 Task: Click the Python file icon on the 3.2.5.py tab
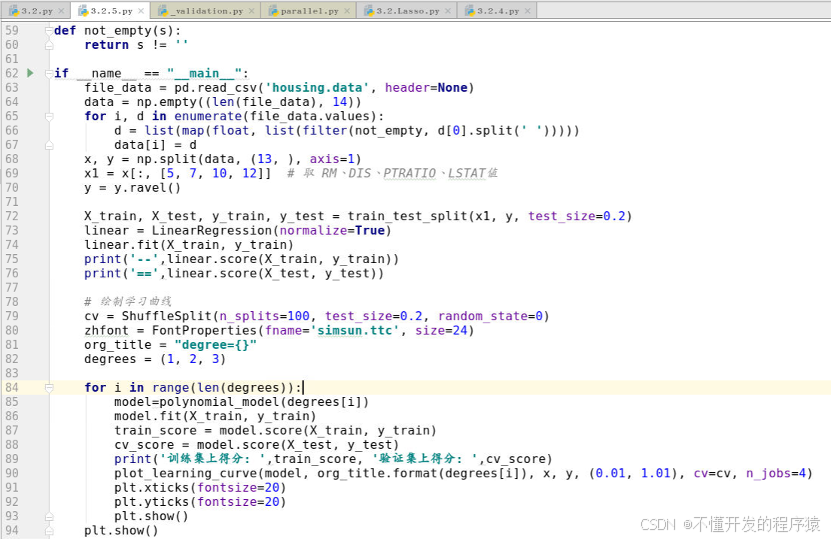[83, 11]
